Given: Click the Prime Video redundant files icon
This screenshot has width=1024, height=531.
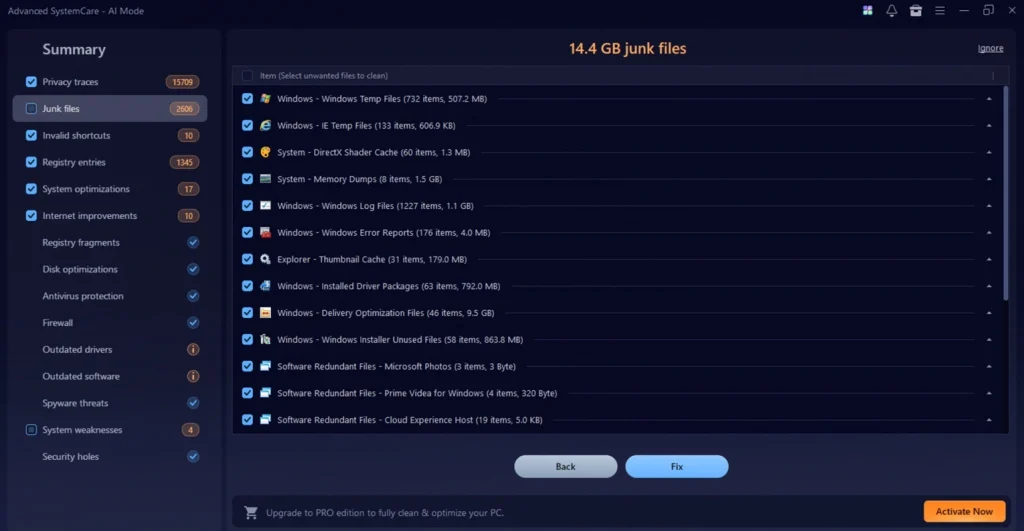Looking at the screenshot, I should tap(265, 393).
